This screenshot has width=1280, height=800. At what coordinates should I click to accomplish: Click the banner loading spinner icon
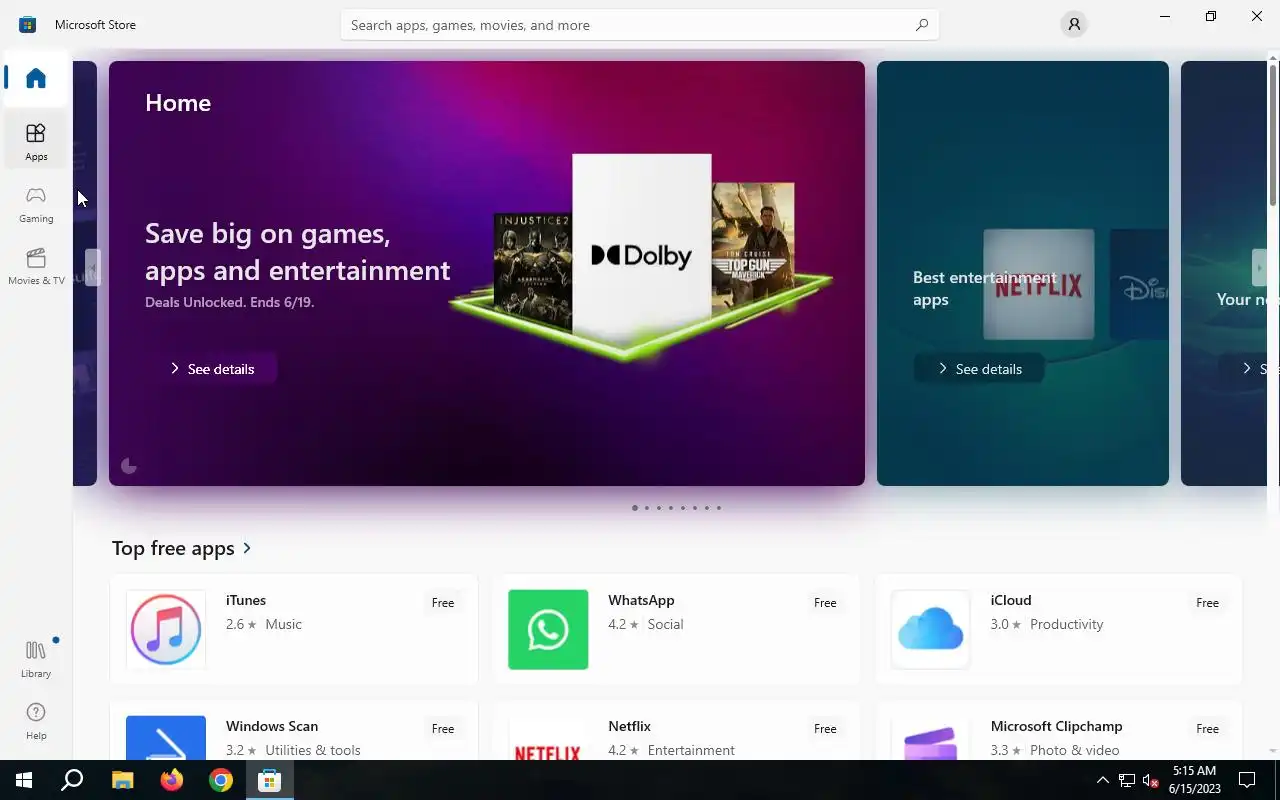click(x=128, y=466)
